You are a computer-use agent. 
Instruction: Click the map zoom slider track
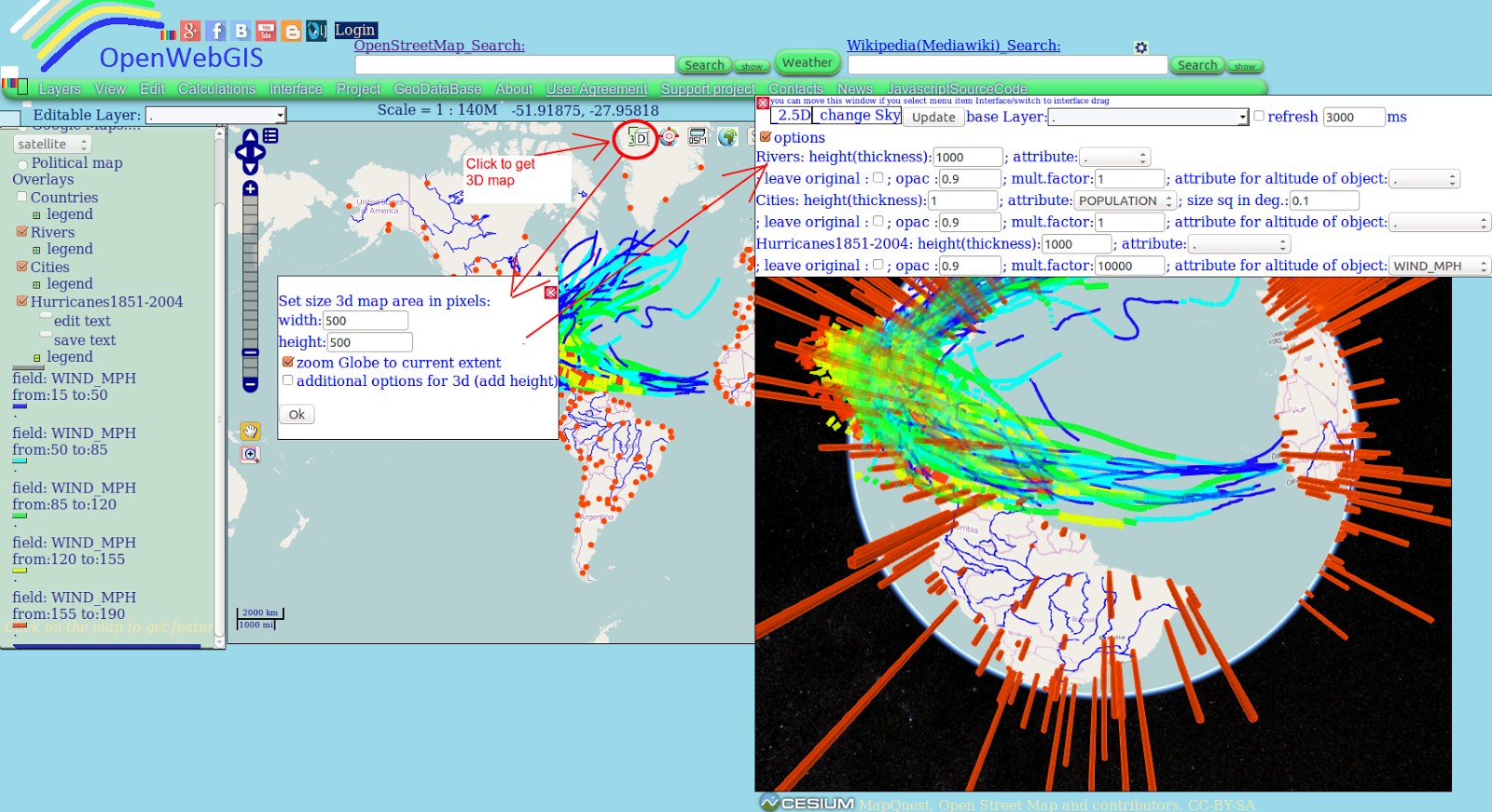[250, 285]
